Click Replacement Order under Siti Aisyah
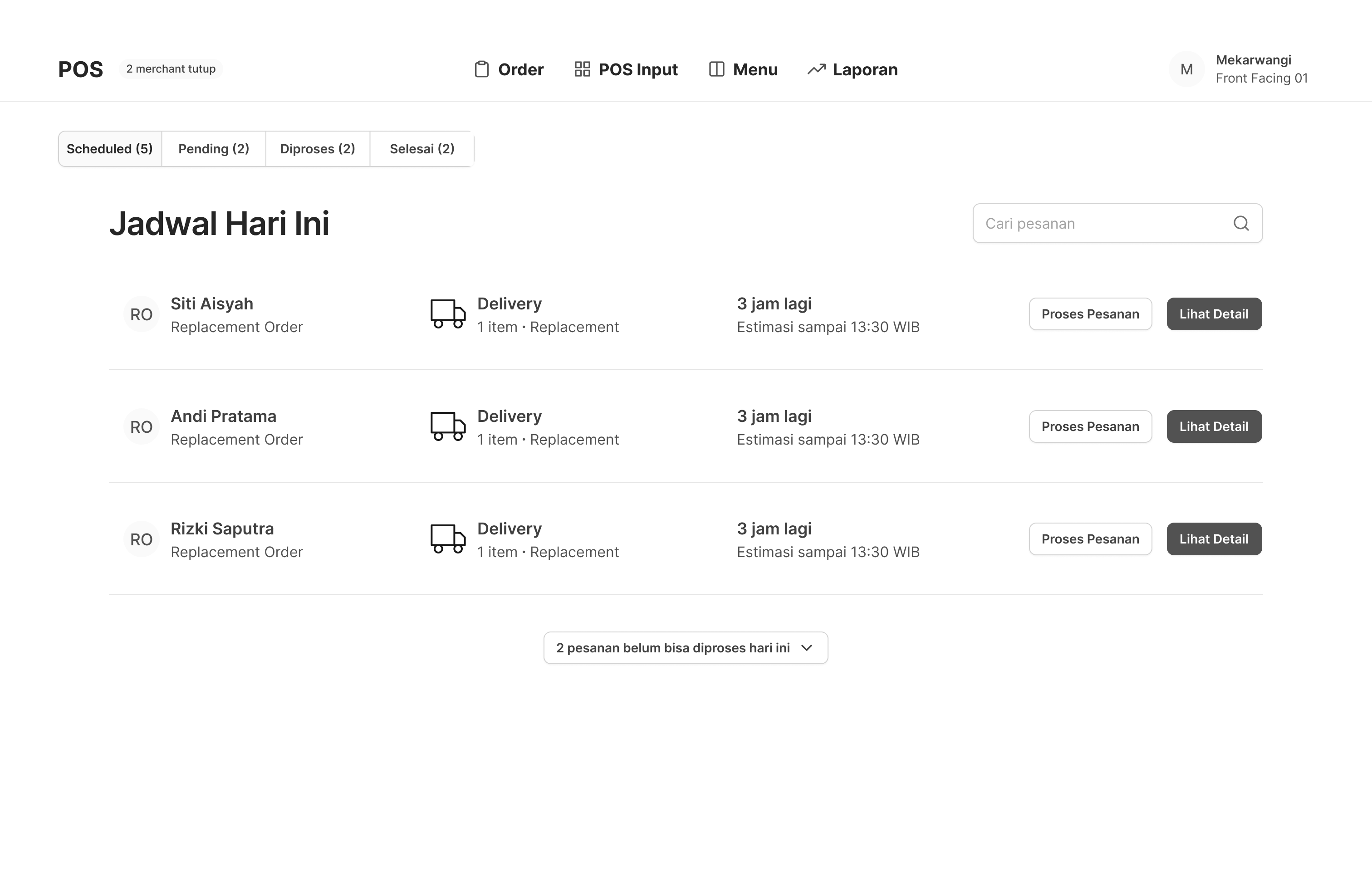Viewport: 1372px width, 891px height. (x=236, y=328)
